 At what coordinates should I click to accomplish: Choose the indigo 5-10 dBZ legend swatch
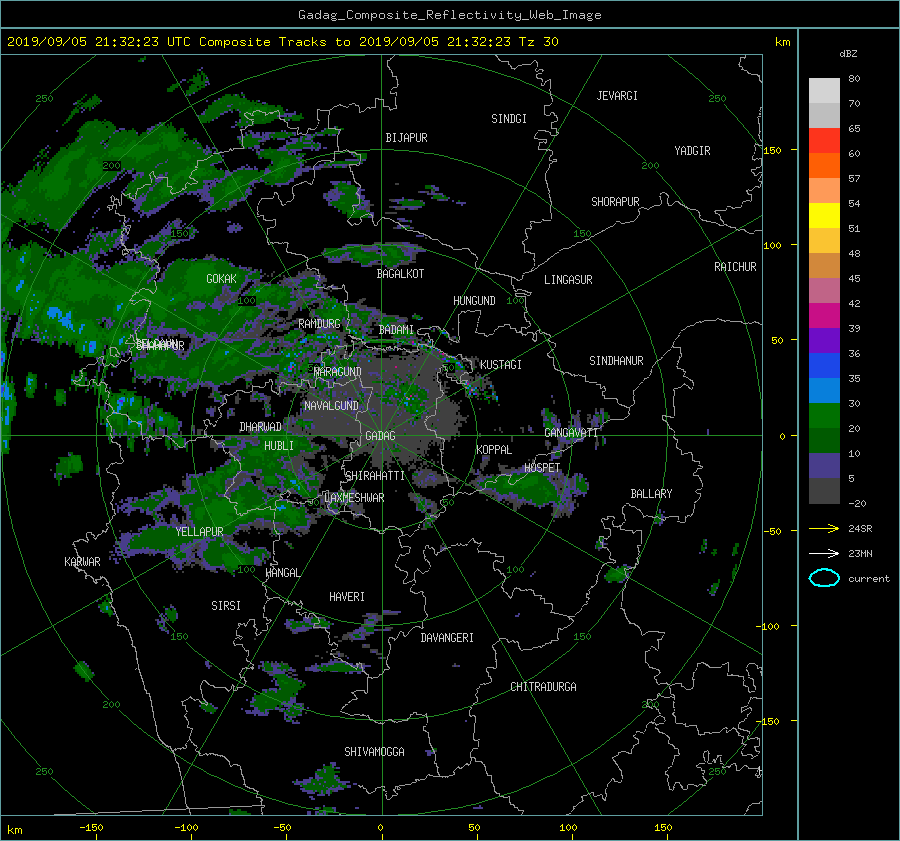(x=824, y=466)
